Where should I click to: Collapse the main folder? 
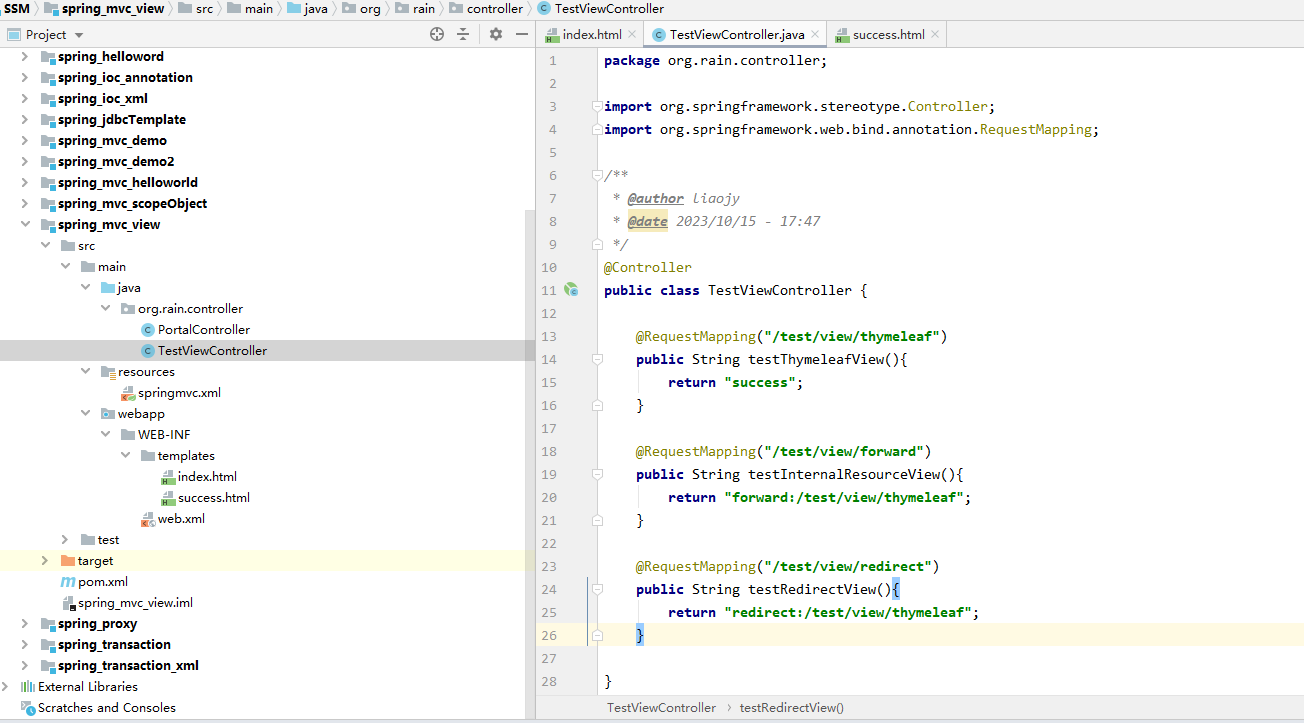click(65, 267)
